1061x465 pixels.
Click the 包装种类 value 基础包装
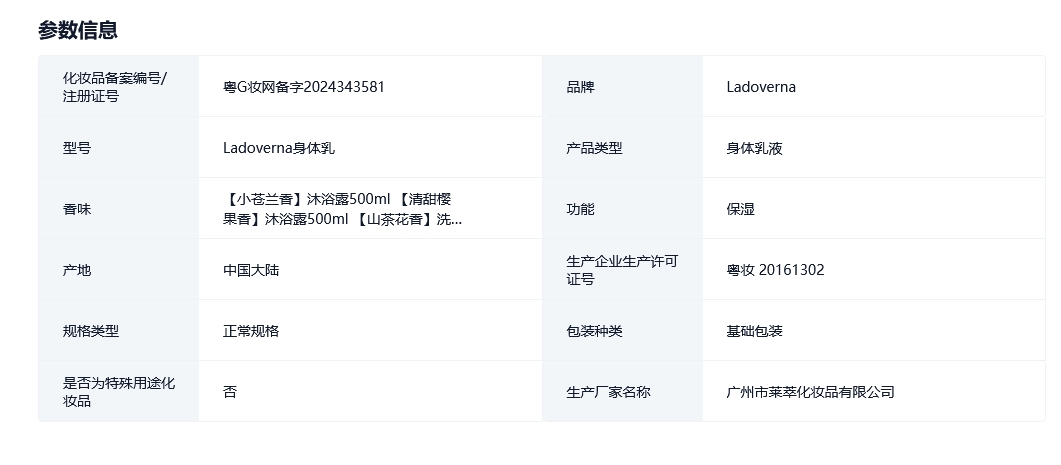tap(754, 330)
